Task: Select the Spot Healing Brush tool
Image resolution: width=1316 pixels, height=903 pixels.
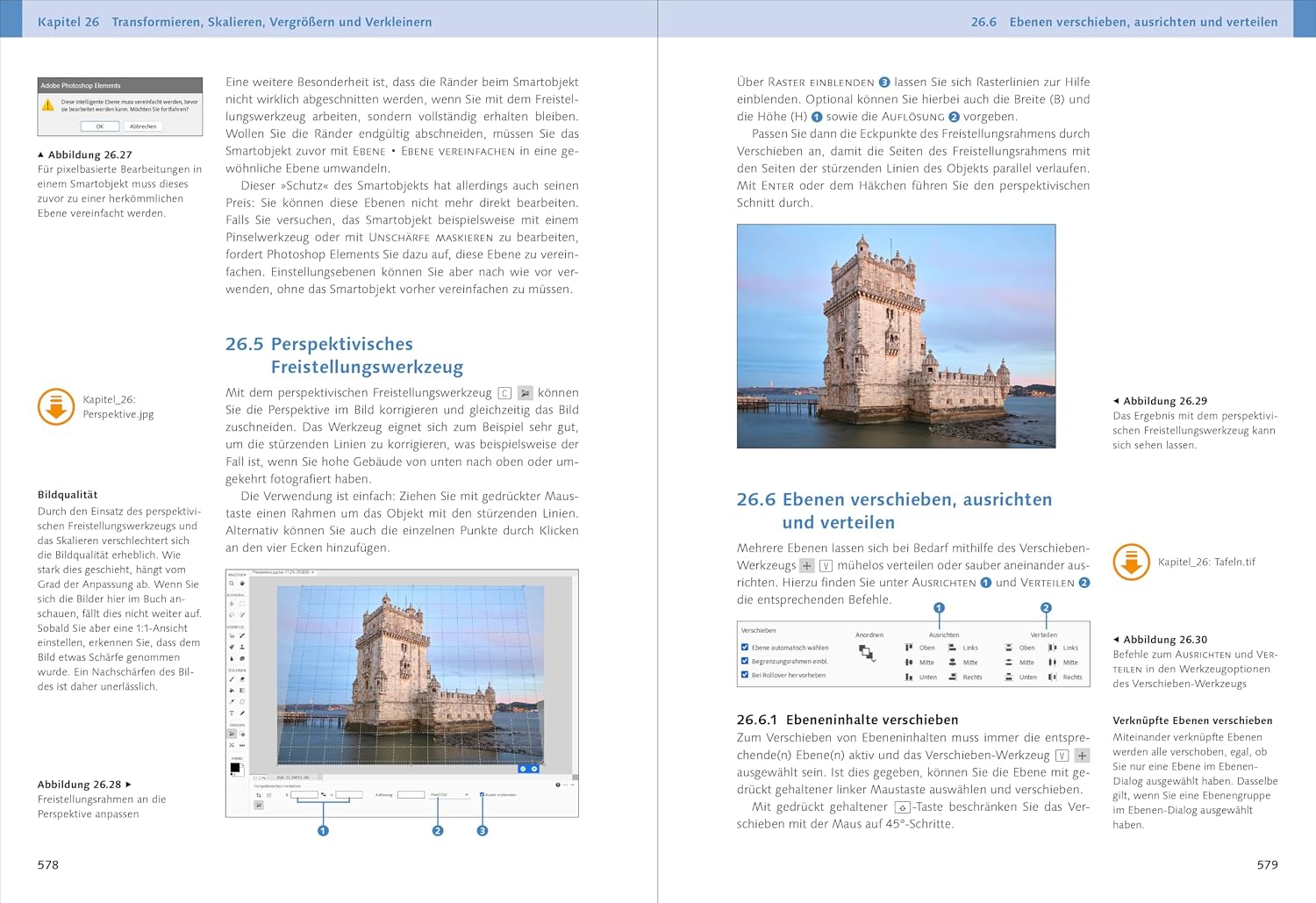Action: 242,636
